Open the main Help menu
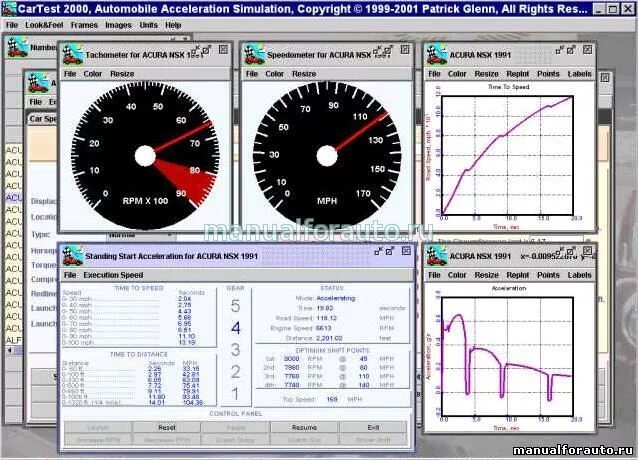This screenshot has height=460, width=638. tap(173, 25)
